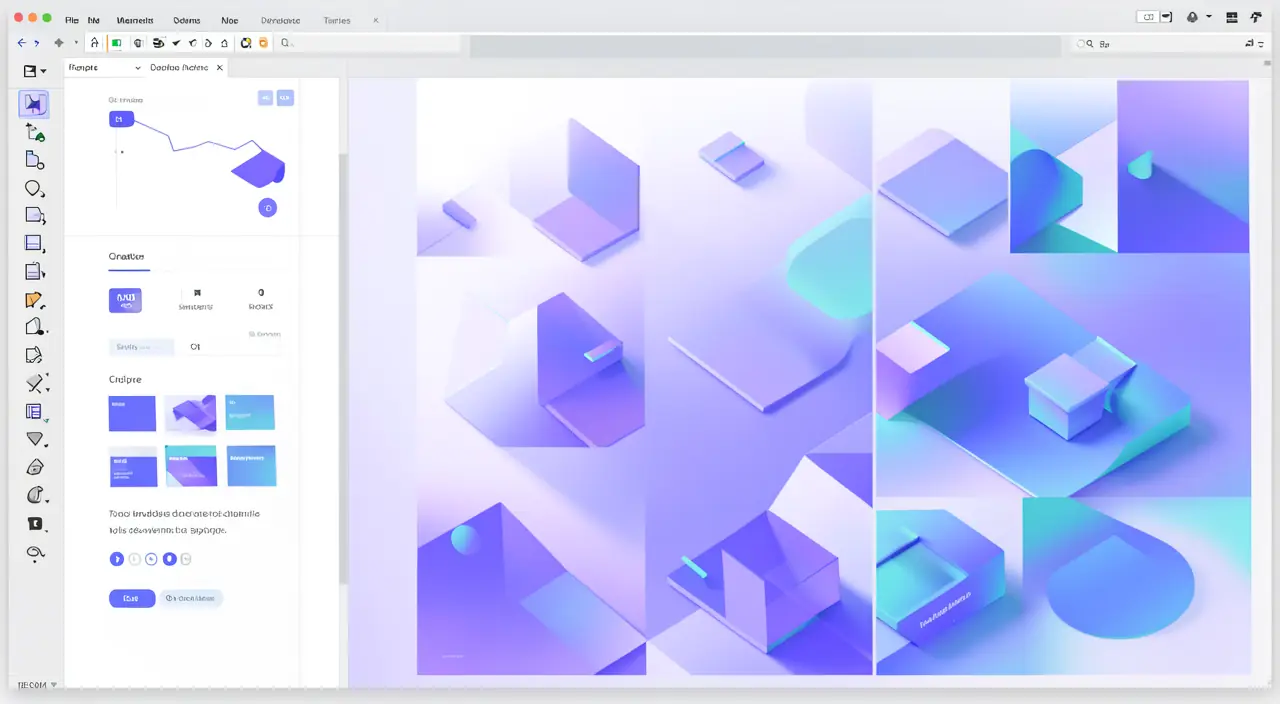Pick the bottom-left purple card thumbnail

[x=133, y=466]
